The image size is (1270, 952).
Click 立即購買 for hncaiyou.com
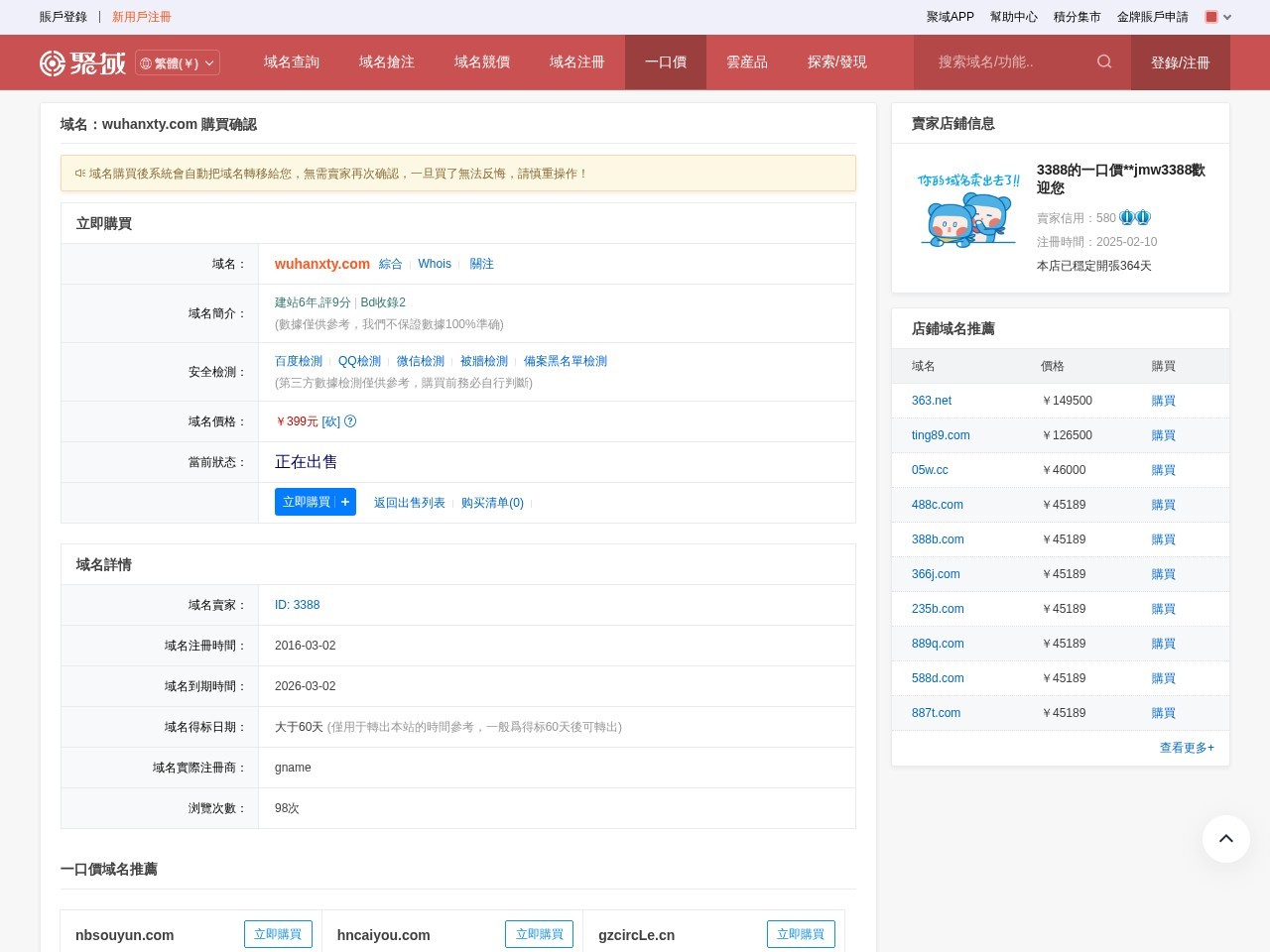click(540, 934)
